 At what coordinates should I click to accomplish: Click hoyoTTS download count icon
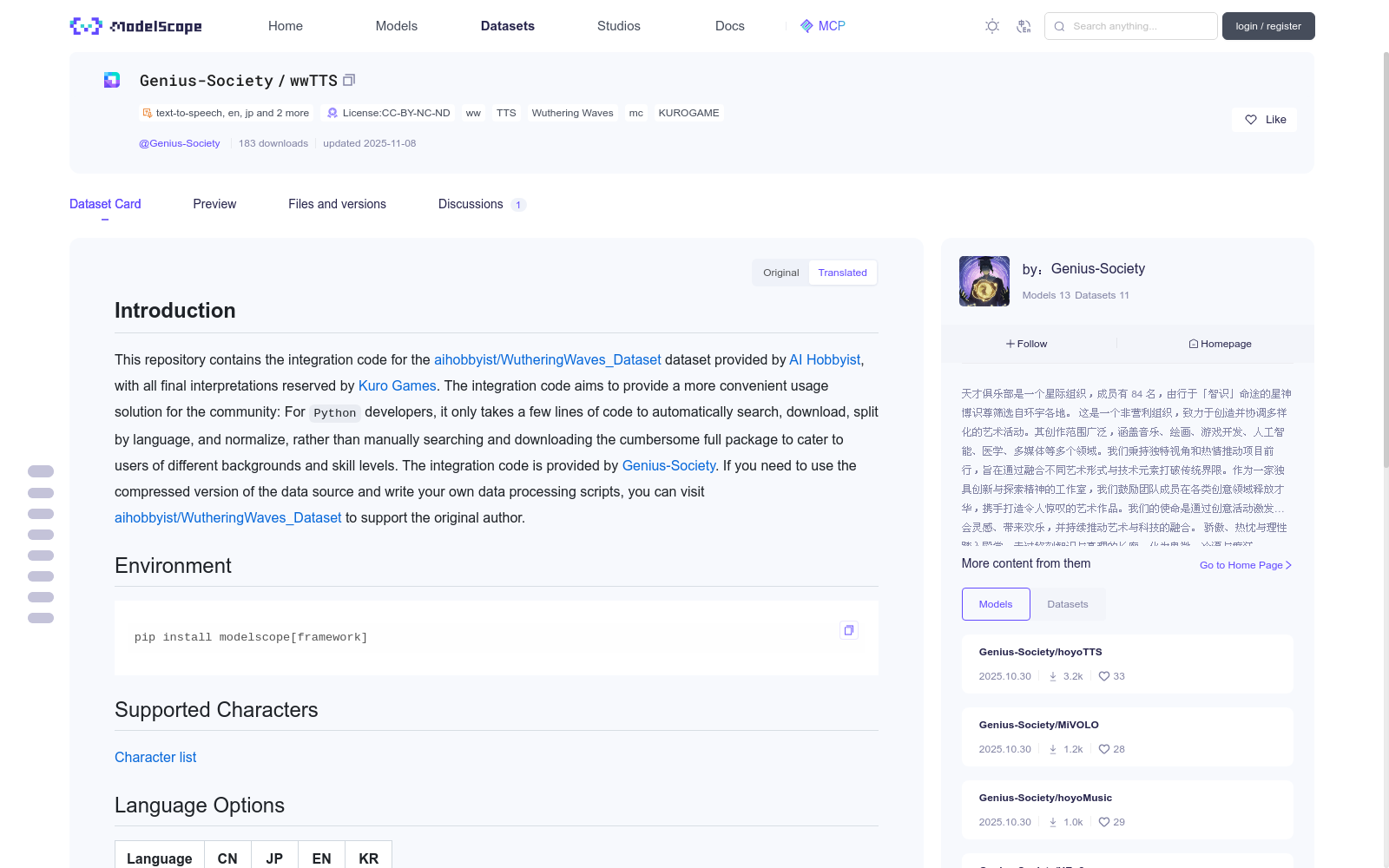coord(1053,676)
